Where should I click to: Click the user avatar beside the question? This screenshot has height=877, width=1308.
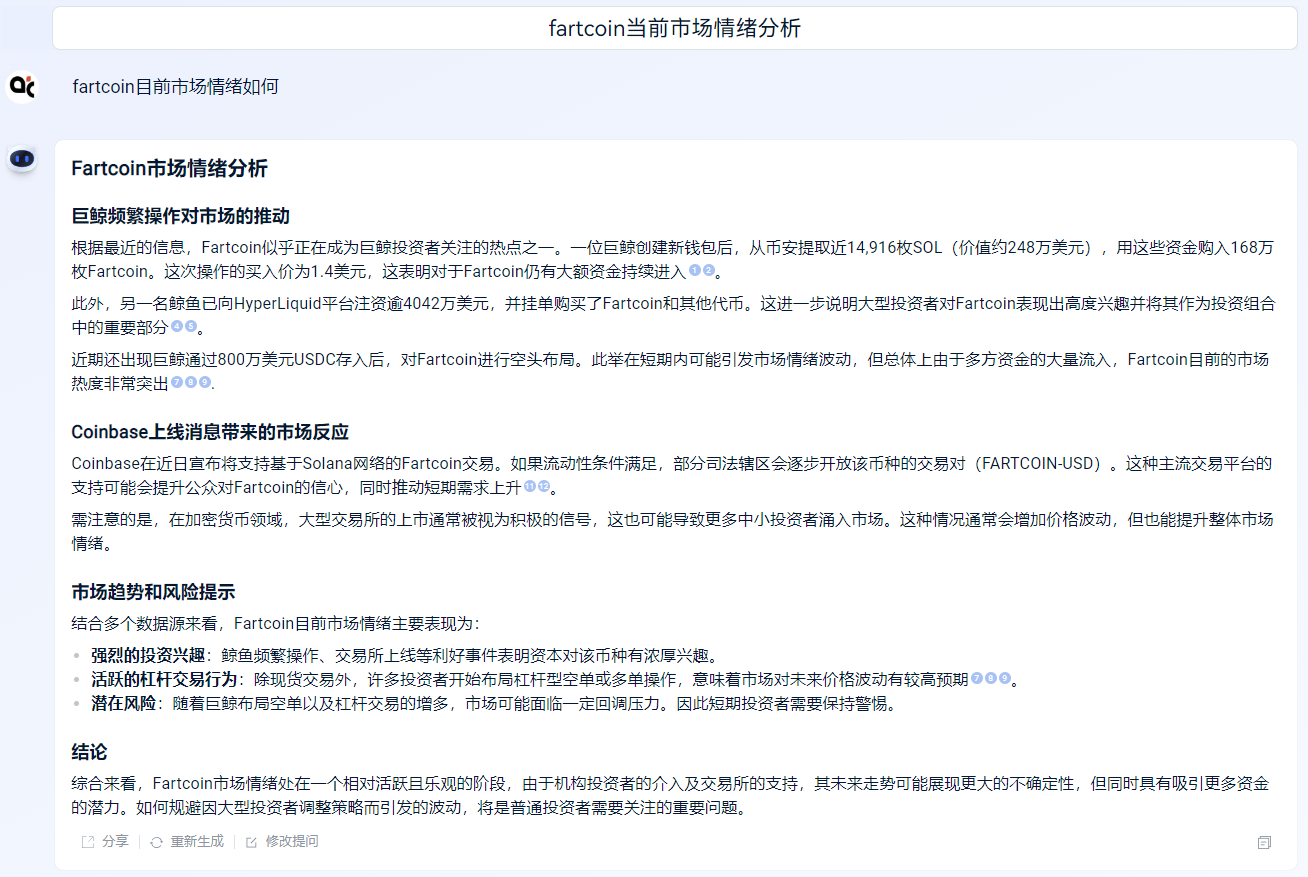tap(22, 87)
